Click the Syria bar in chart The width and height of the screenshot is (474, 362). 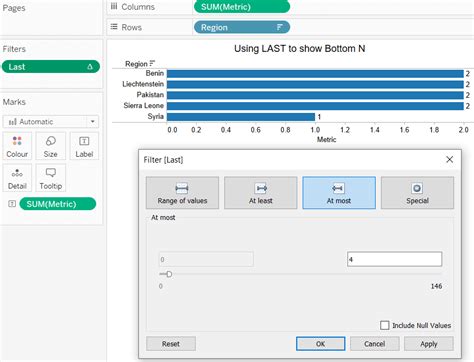pos(241,117)
